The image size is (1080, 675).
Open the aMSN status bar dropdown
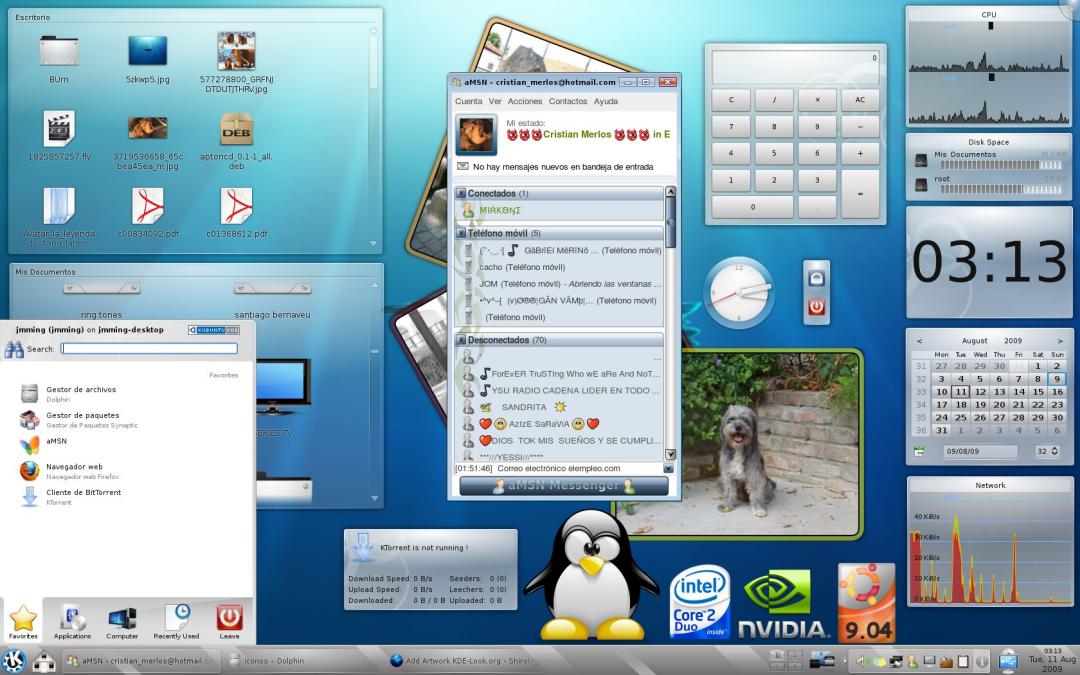(667, 468)
